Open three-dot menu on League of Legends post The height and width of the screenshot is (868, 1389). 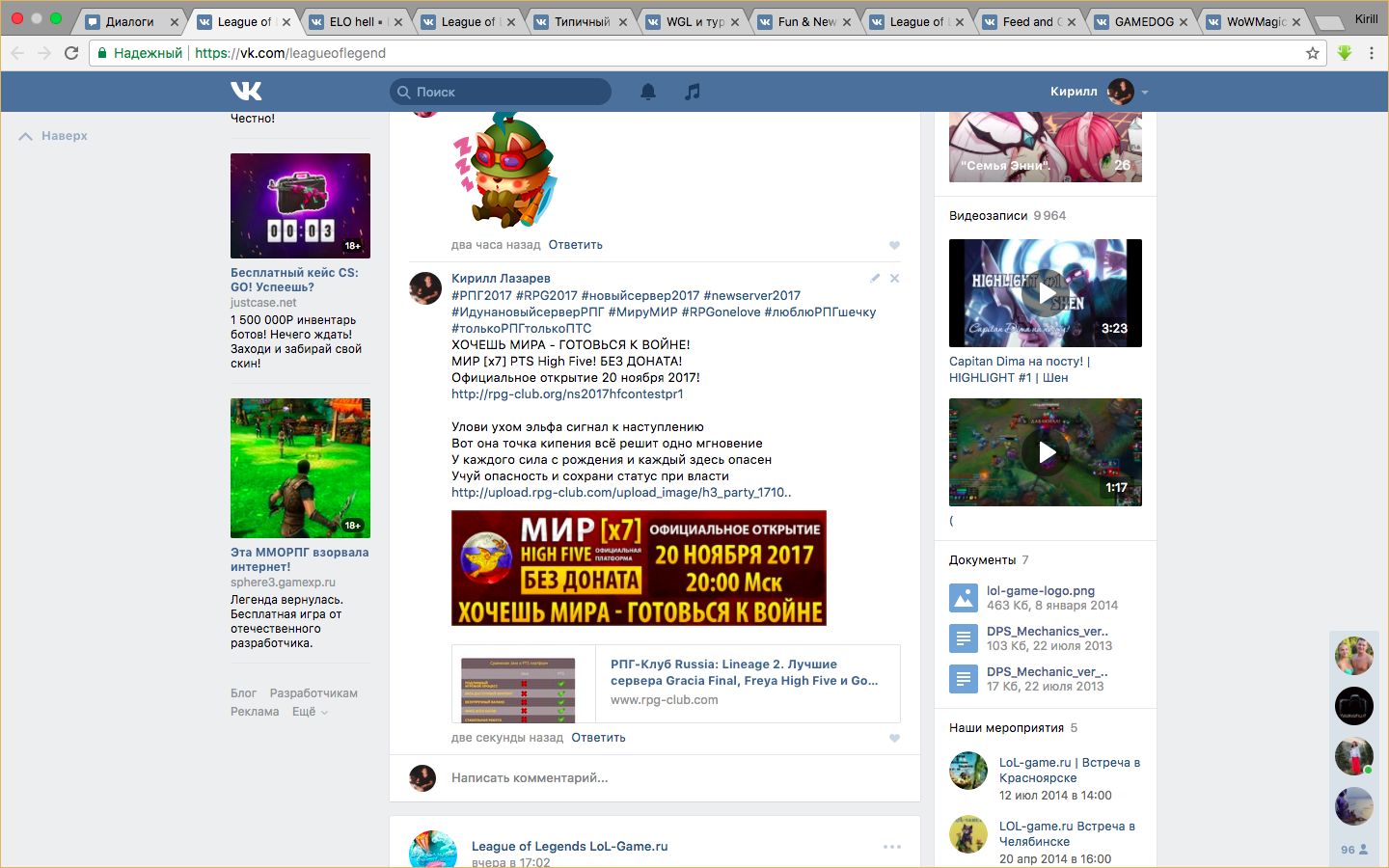tap(892, 847)
